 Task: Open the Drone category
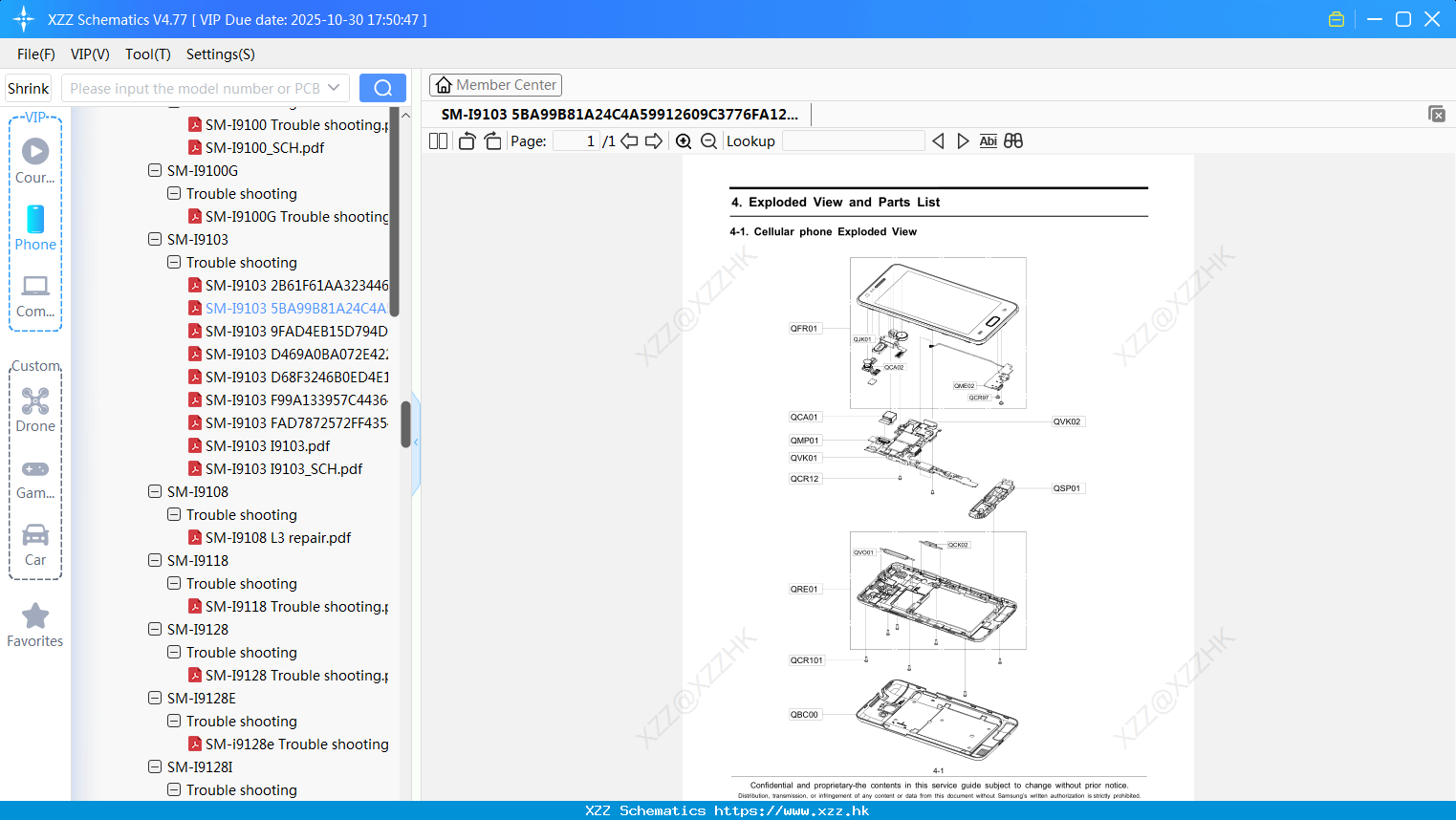(x=35, y=409)
